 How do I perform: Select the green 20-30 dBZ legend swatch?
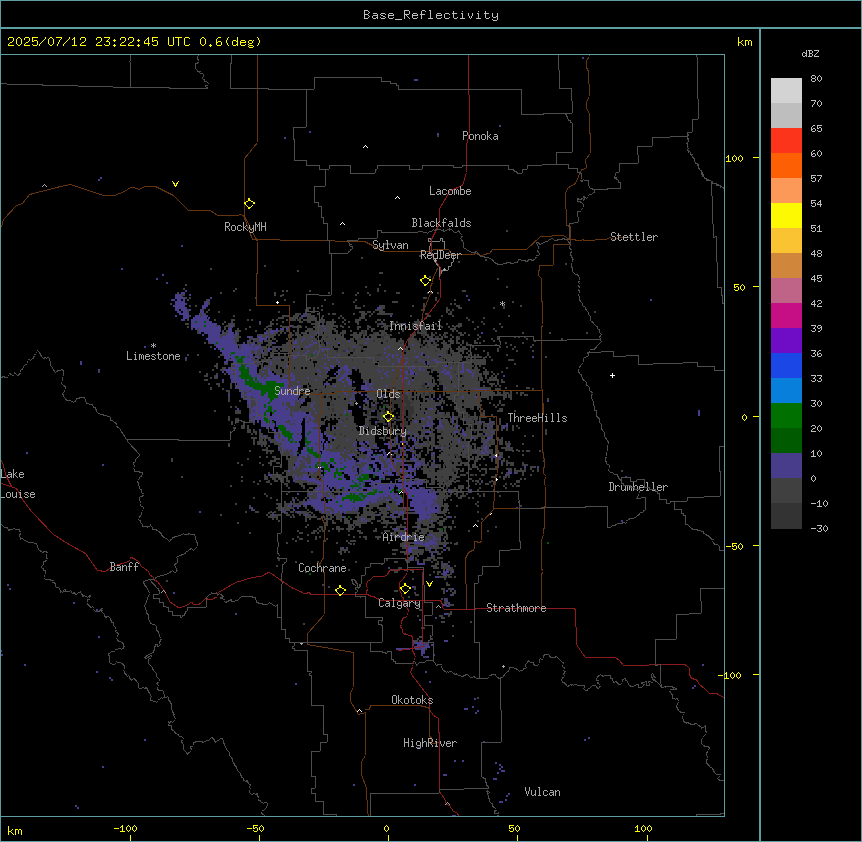pos(786,416)
